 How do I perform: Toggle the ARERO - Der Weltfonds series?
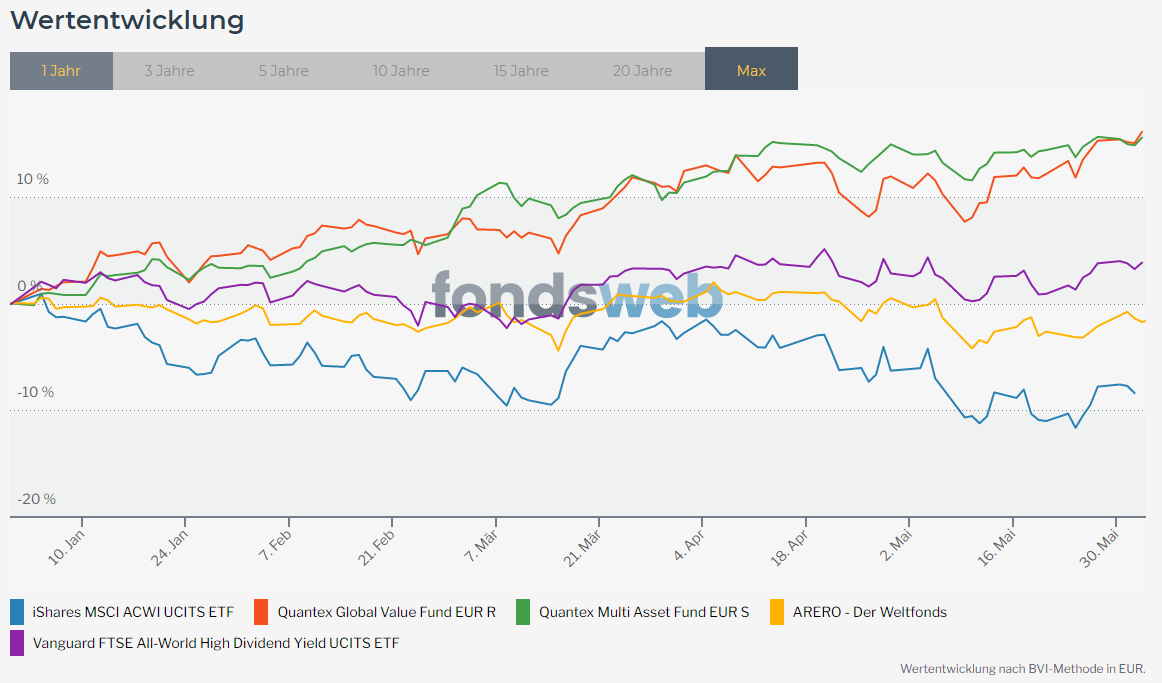870,612
